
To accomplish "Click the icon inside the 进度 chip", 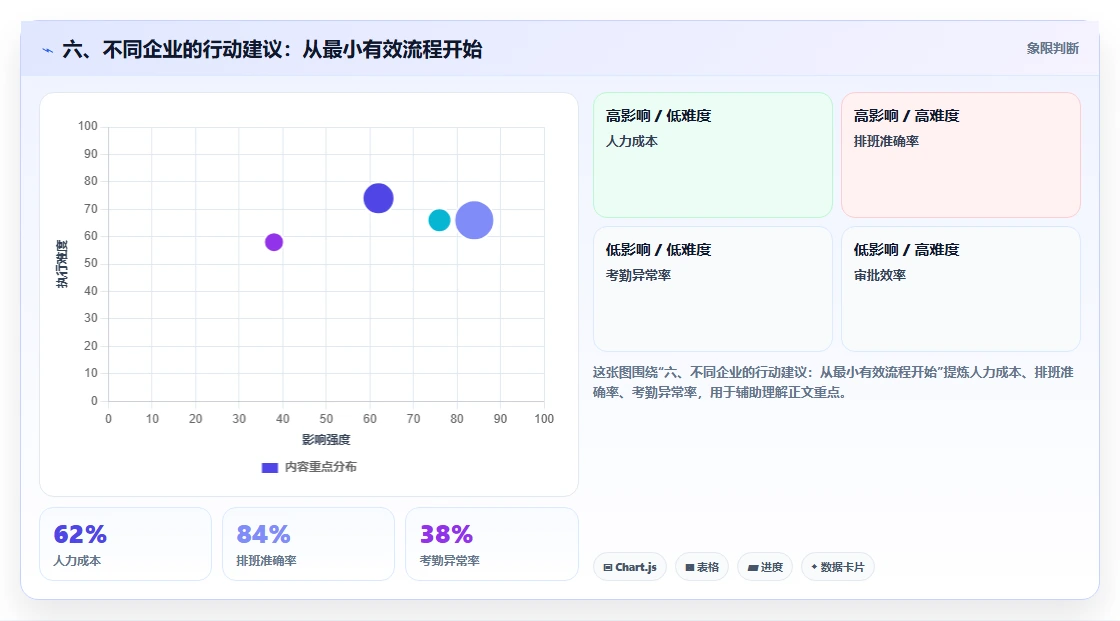I will click(753, 567).
